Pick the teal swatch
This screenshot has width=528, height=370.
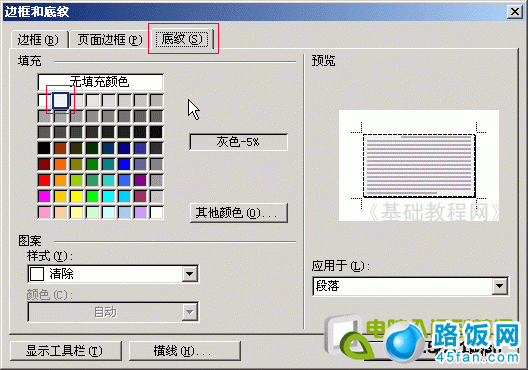coord(108,164)
